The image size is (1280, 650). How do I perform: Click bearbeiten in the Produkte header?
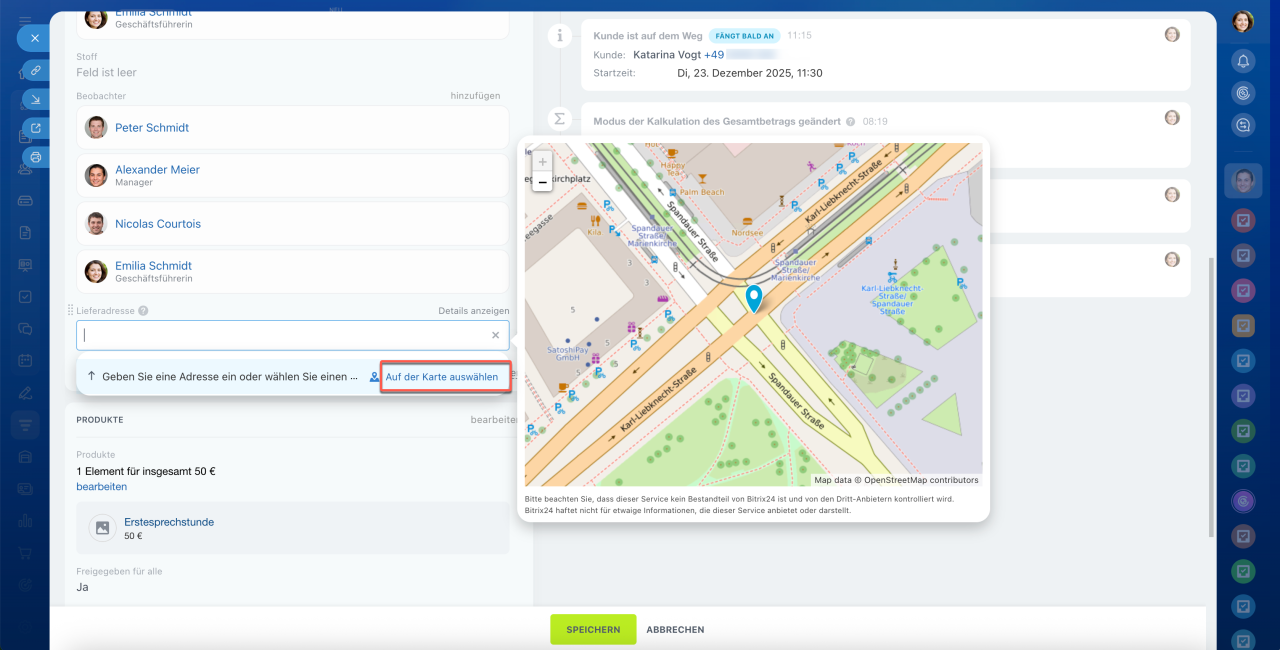493,420
